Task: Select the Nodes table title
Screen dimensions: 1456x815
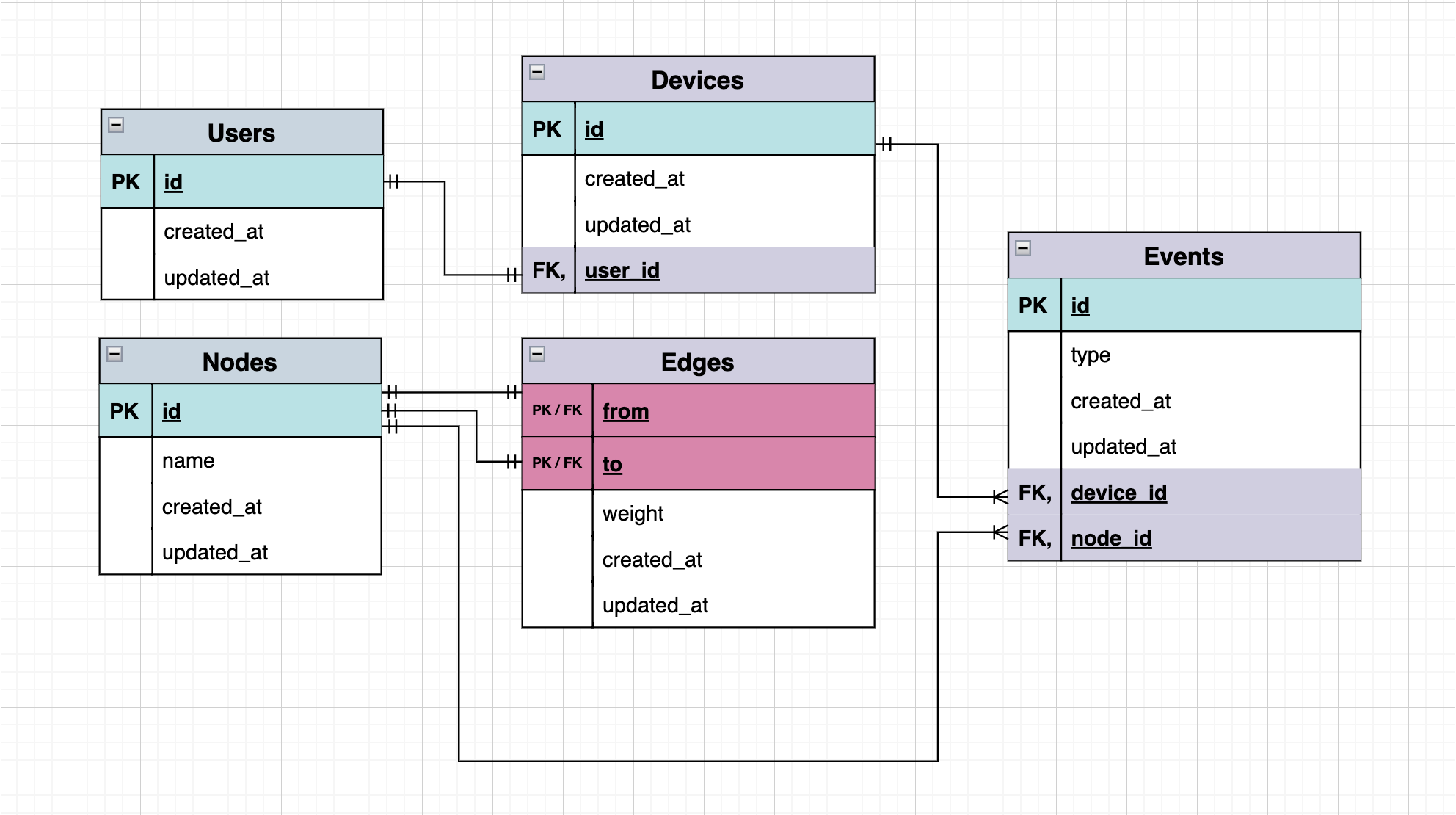Action: pyautogui.click(x=240, y=362)
